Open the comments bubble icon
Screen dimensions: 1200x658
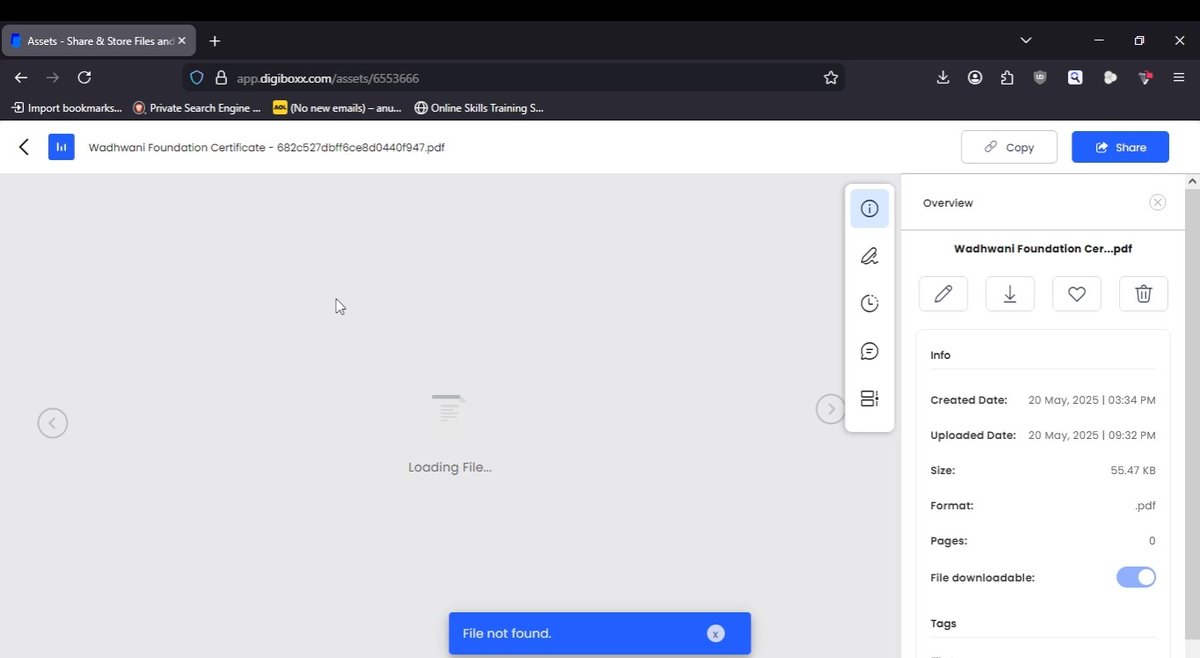point(869,351)
